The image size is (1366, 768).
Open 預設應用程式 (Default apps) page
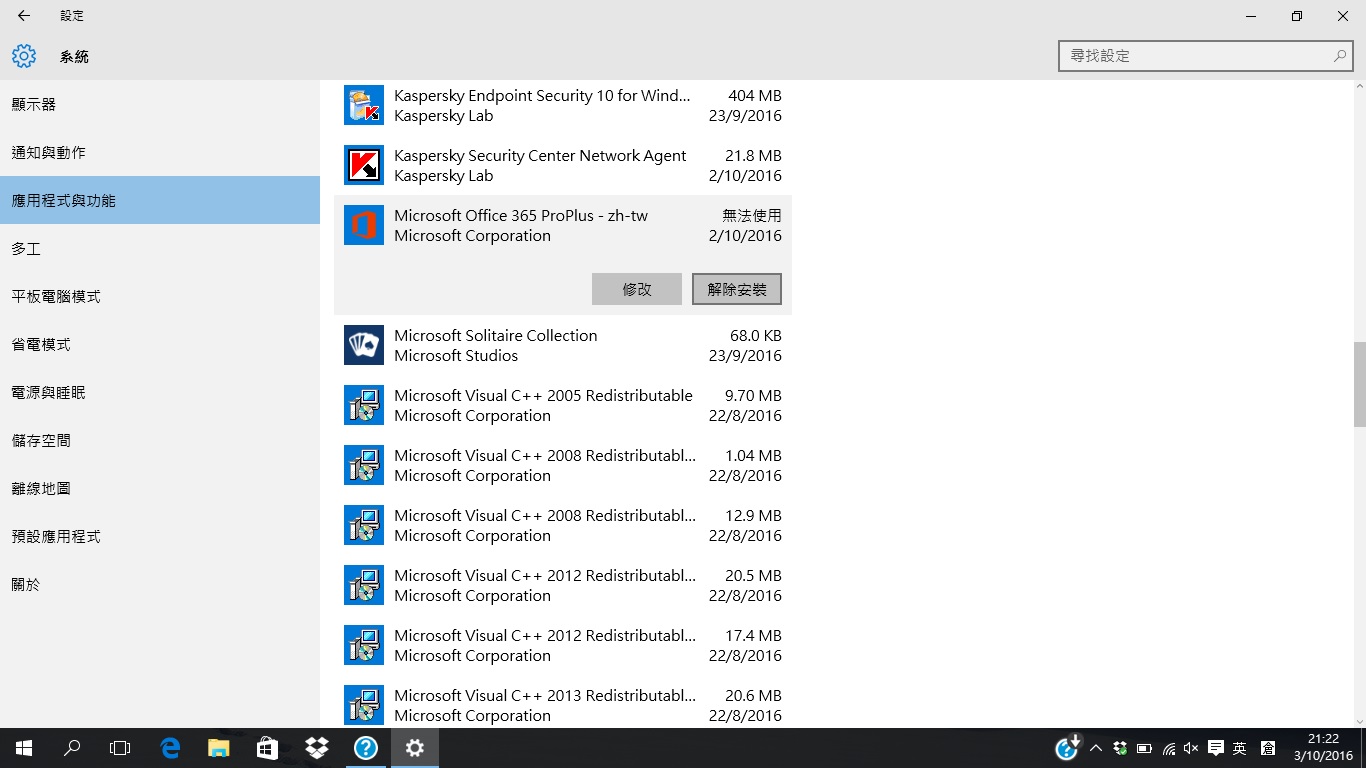point(56,537)
